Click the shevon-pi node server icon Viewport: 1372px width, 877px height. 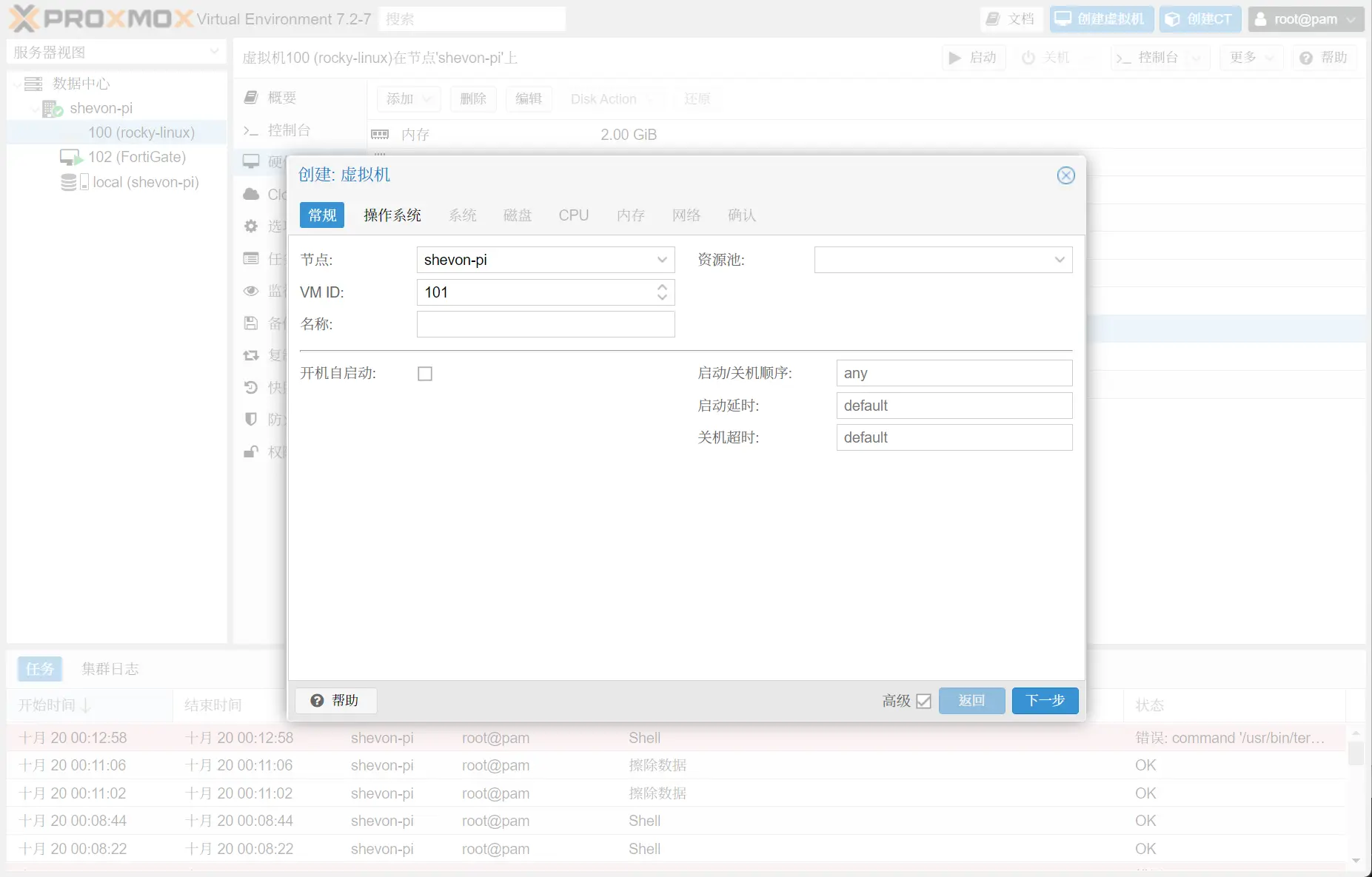coord(52,109)
